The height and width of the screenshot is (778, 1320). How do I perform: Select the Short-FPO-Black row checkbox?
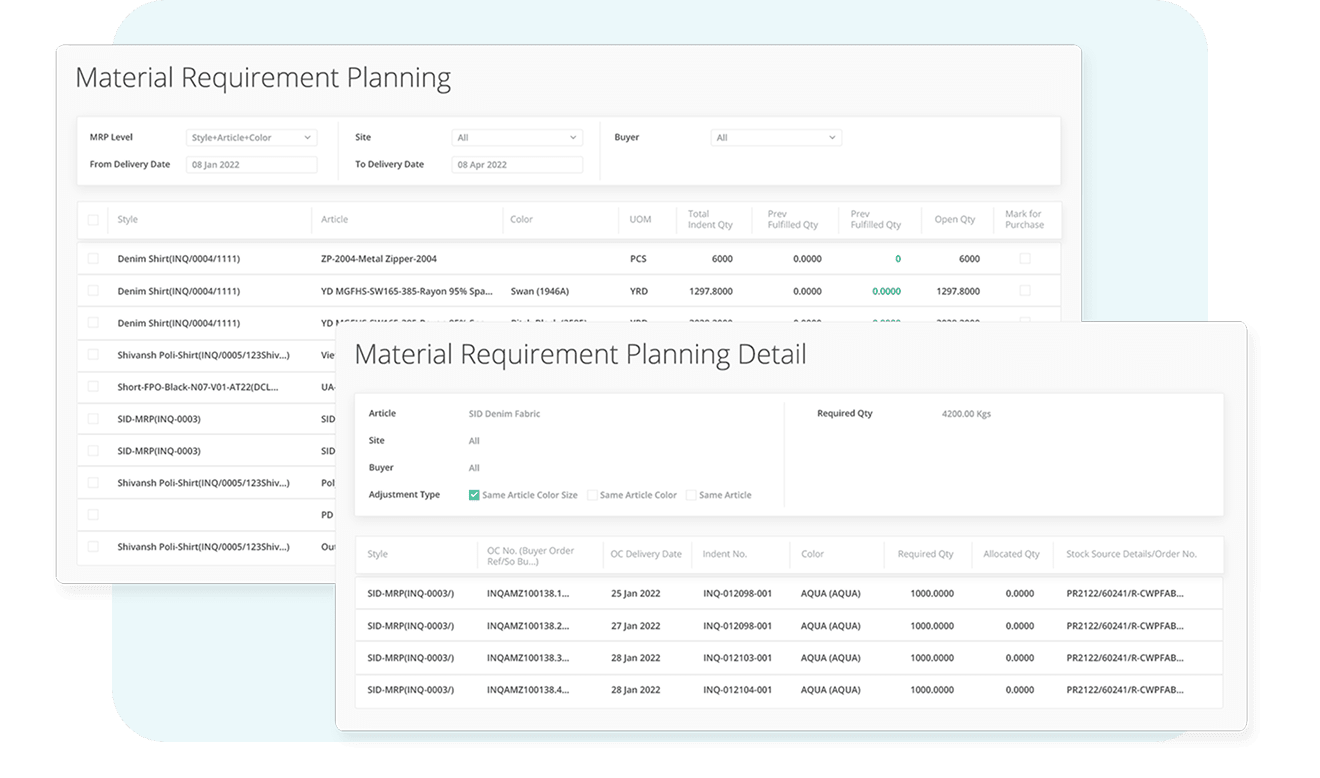(x=94, y=387)
